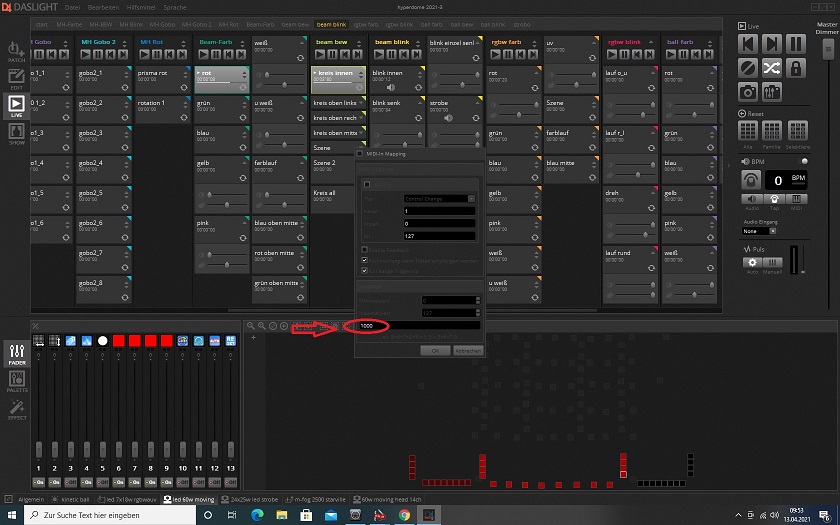This screenshot has width=840, height=525.
Task: Open the Sprache menu
Action: click(175, 8)
